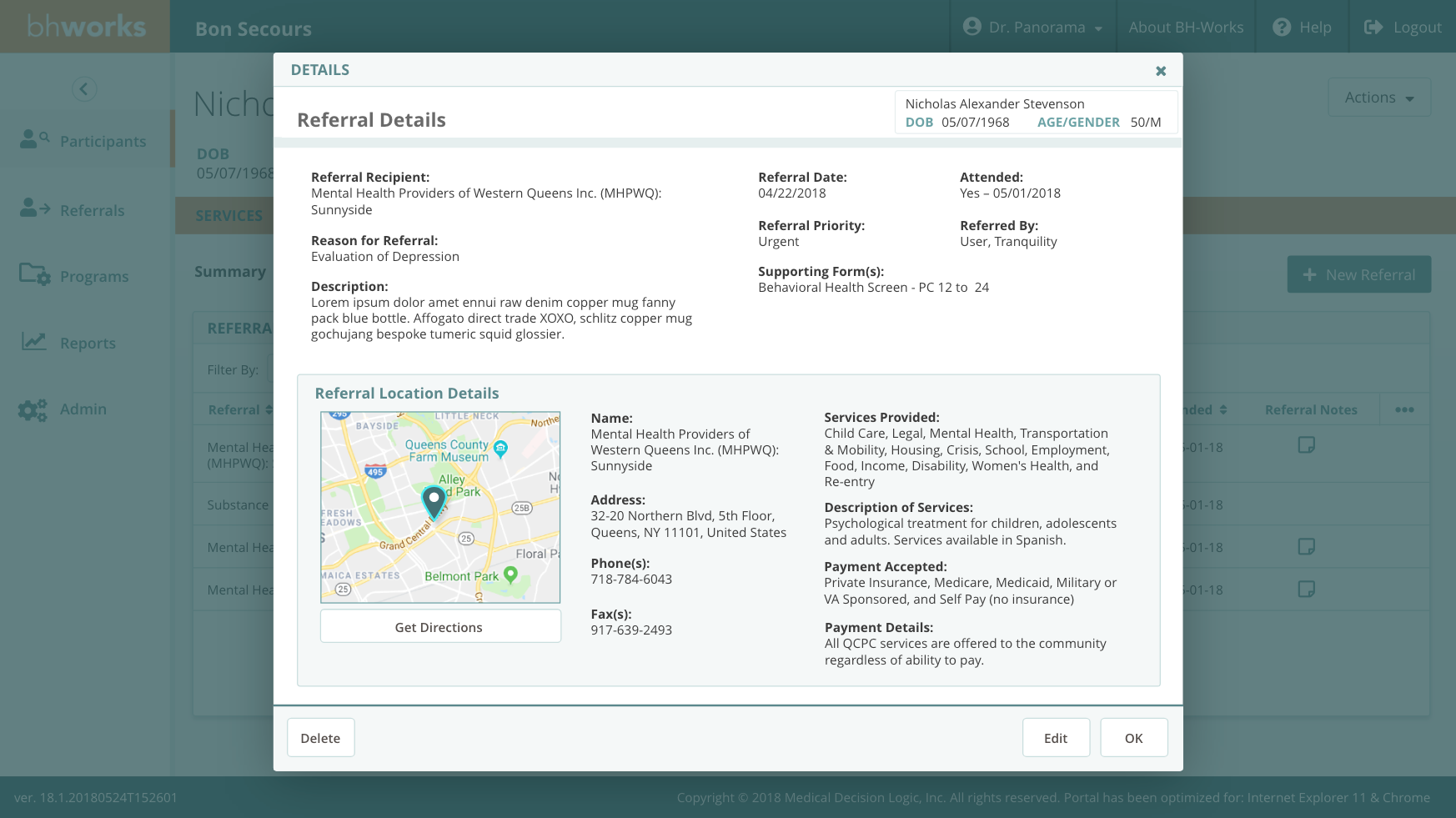Open About BH-Works page
The image size is (1456, 818).
point(1186,27)
